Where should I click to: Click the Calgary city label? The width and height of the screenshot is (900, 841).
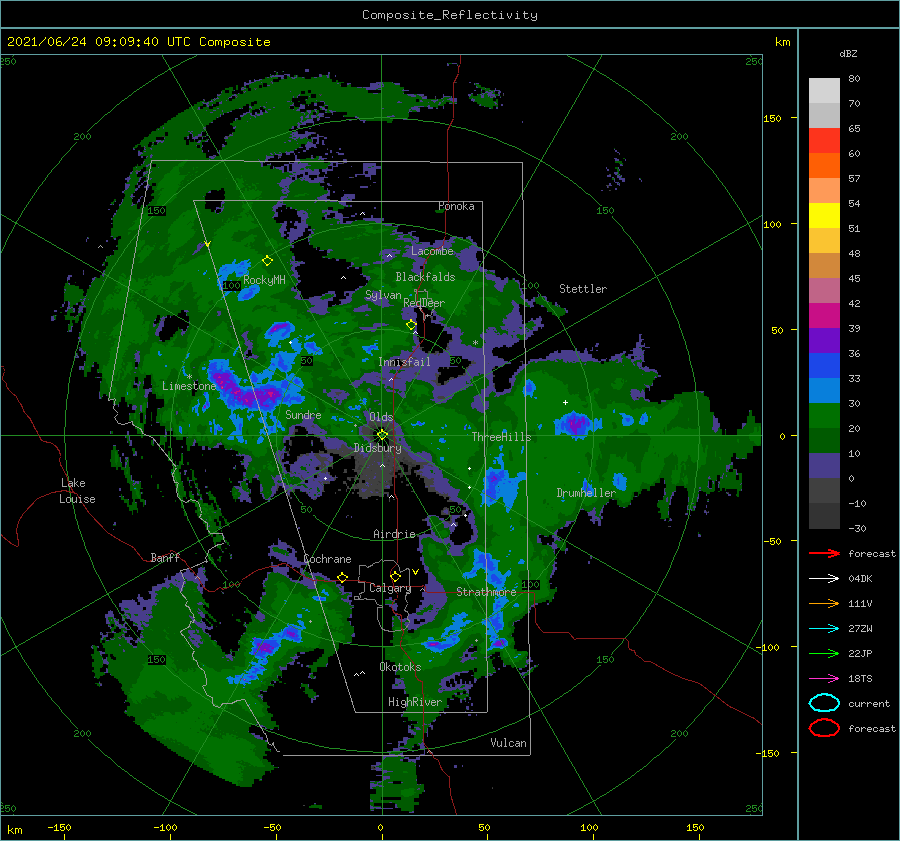click(390, 588)
